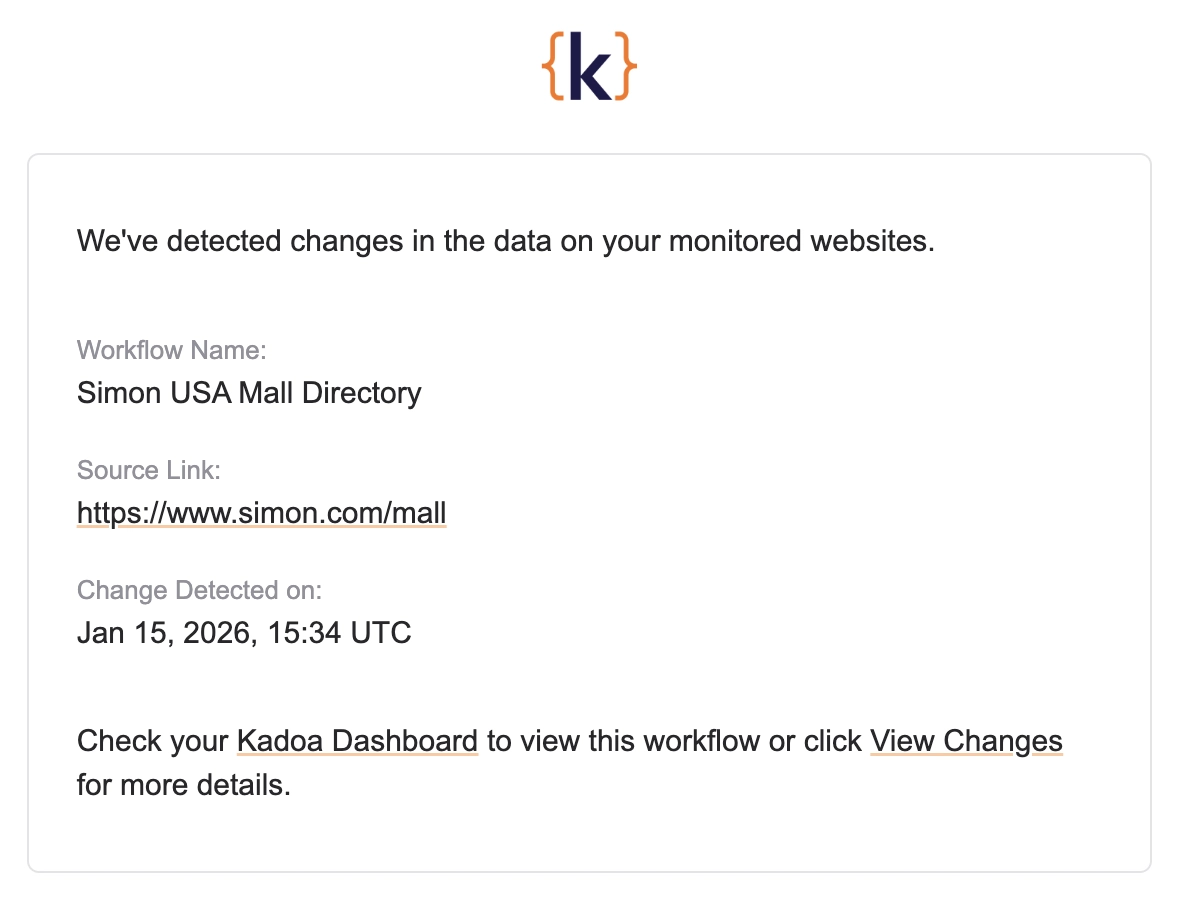Click the Jan 15, 2026 date text

tap(167, 633)
